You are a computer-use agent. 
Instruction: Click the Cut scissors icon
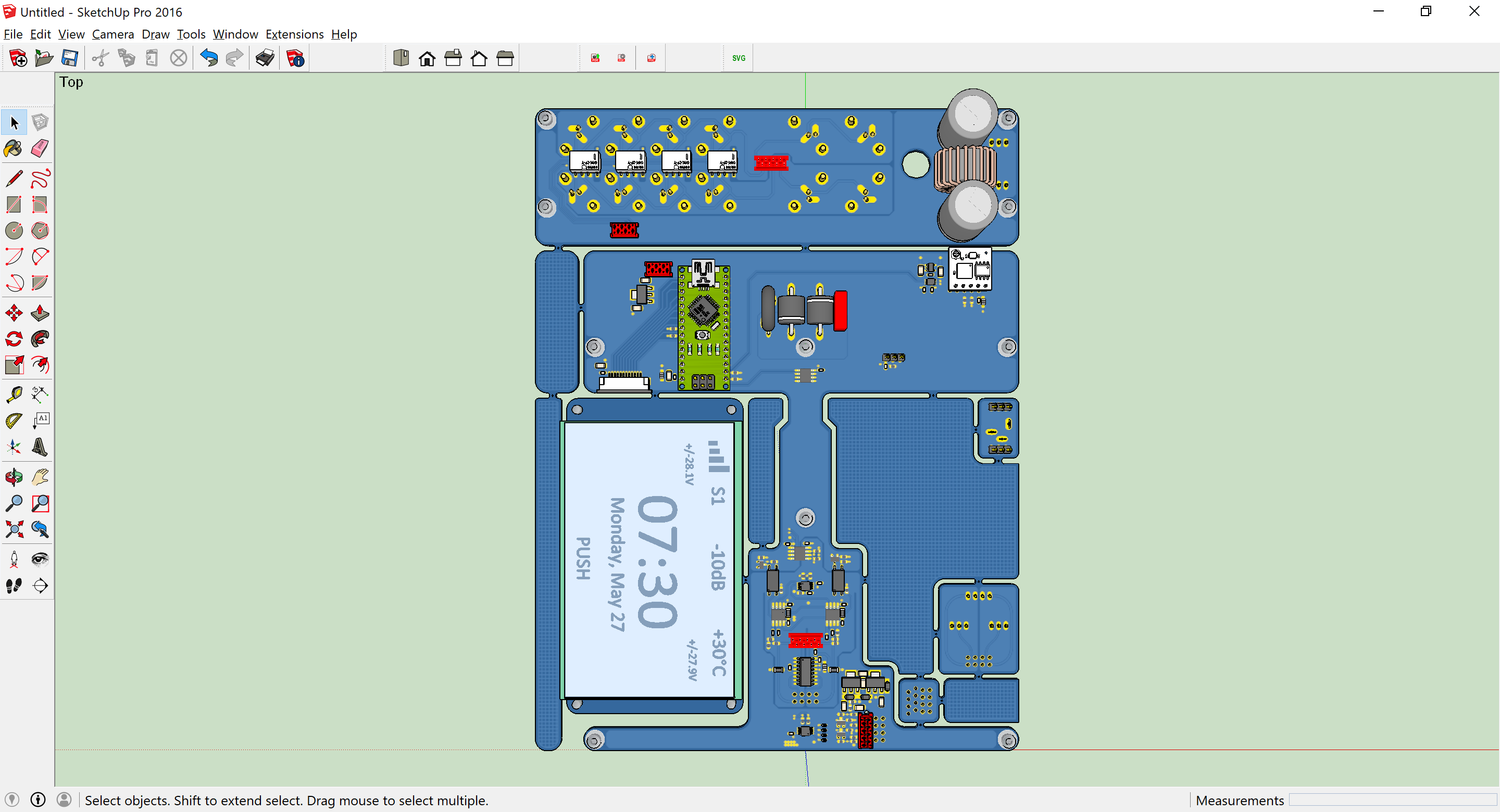coord(100,58)
